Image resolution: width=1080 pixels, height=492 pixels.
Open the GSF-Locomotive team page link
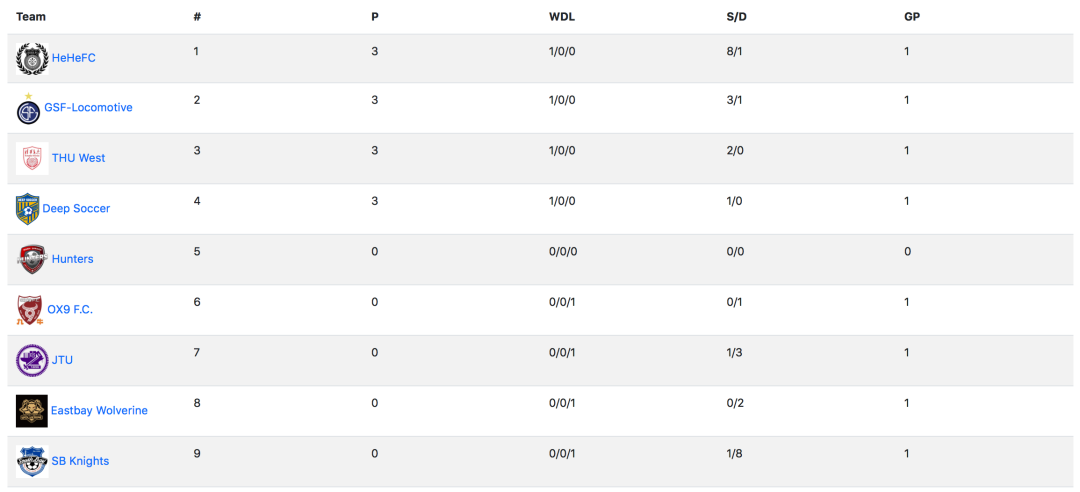(88, 107)
